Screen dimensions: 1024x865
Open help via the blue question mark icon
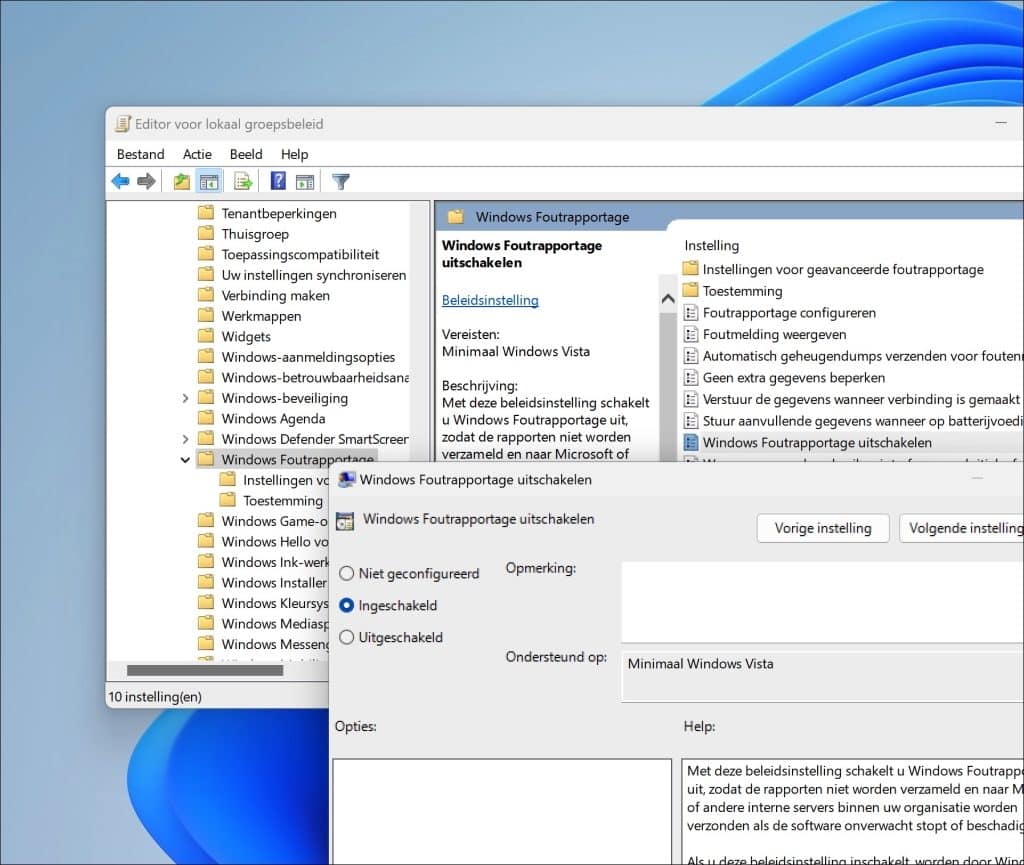pos(278,181)
